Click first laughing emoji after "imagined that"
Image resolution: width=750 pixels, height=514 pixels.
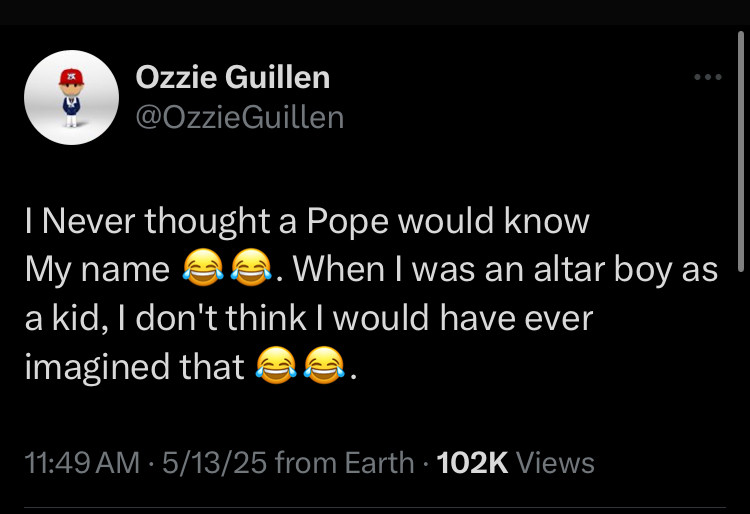[276, 365]
